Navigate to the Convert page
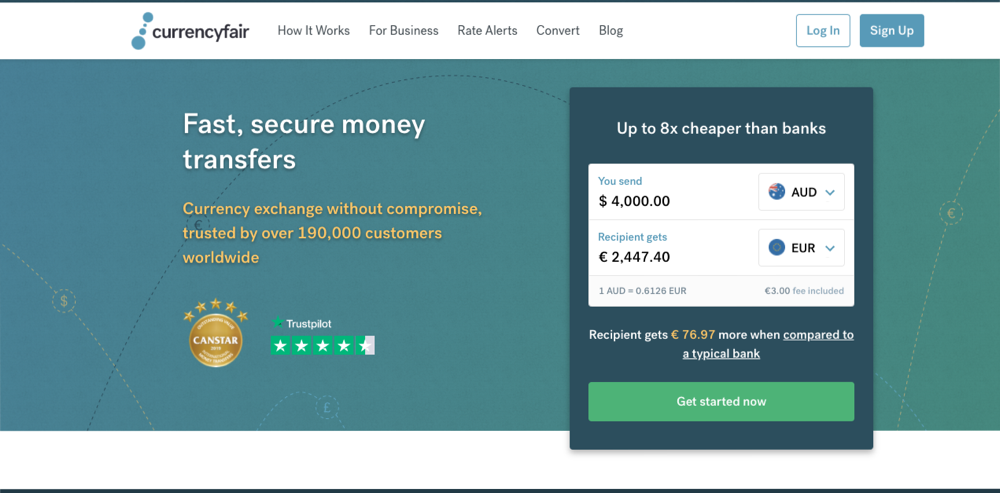The height and width of the screenshot is (493, 1000). [557, 31]
